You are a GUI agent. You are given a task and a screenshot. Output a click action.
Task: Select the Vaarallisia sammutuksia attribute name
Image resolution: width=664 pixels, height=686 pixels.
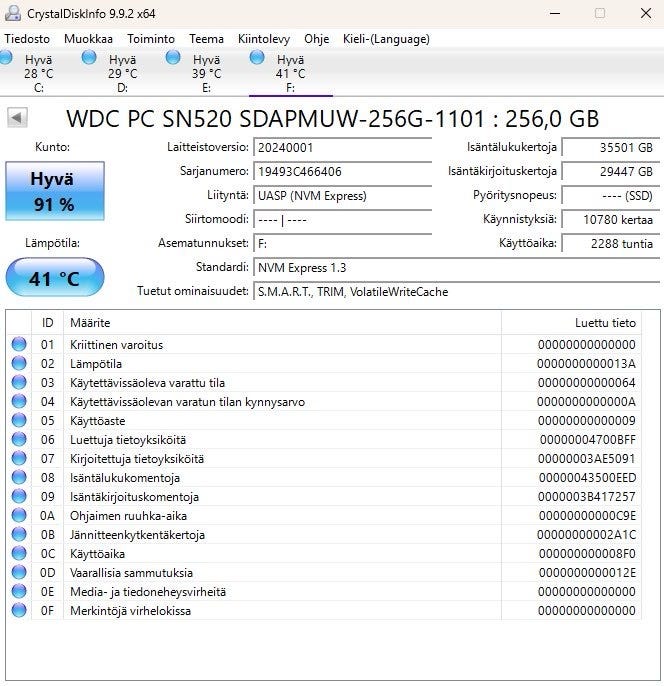pos(131,573)
